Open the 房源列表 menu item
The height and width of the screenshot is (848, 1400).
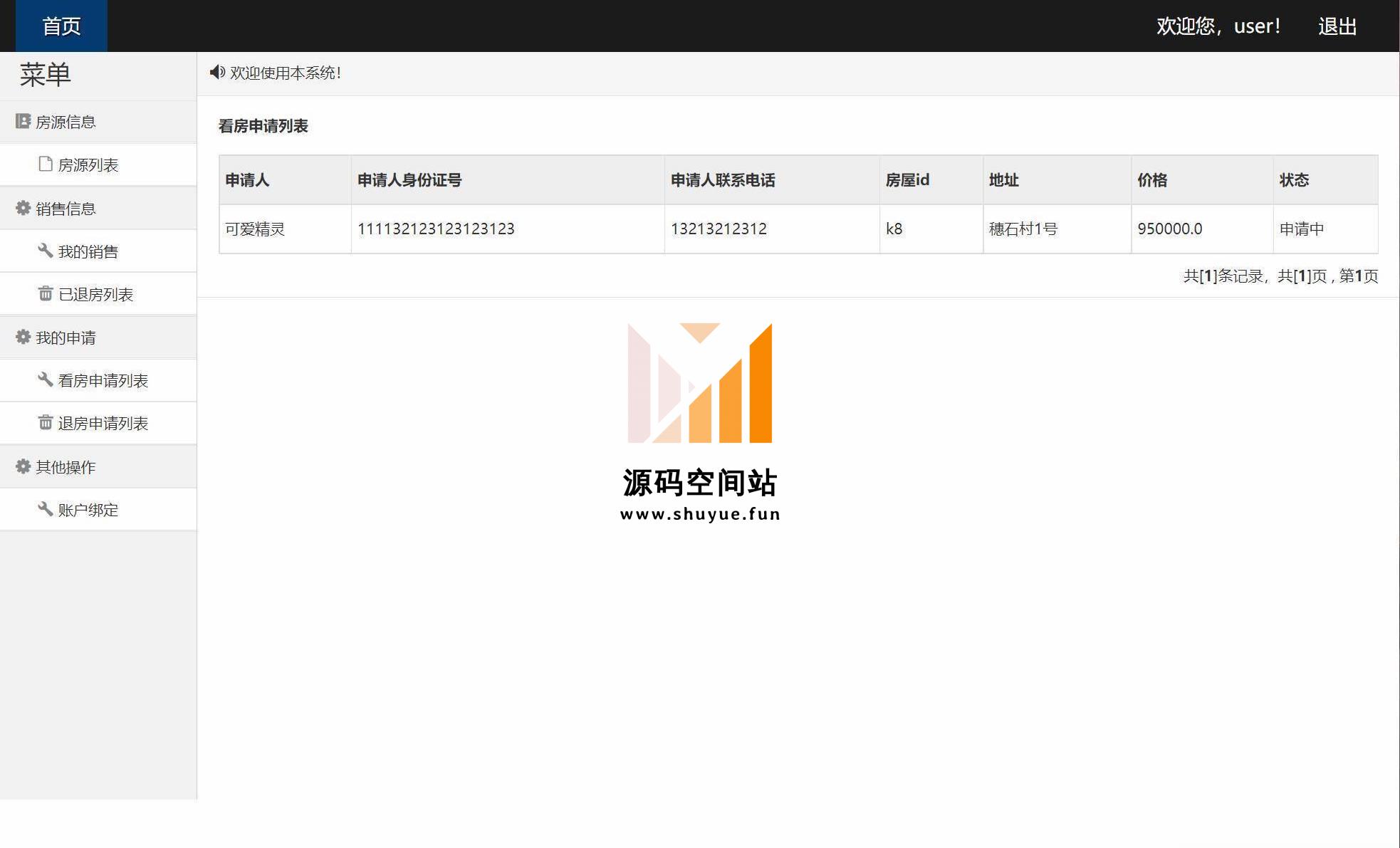pyautogui.click(x=98, y=164)
